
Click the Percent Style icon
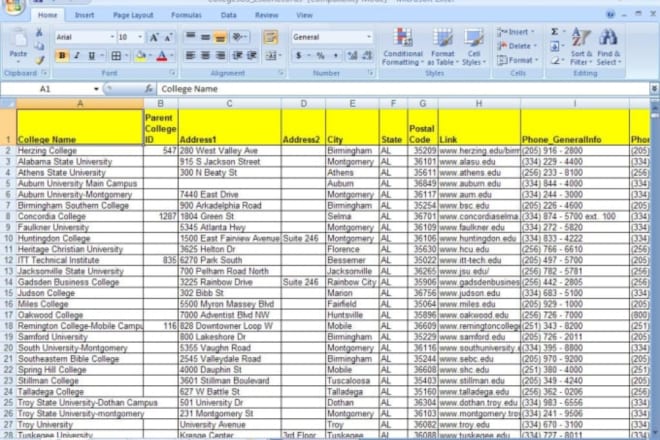[321, 55]
